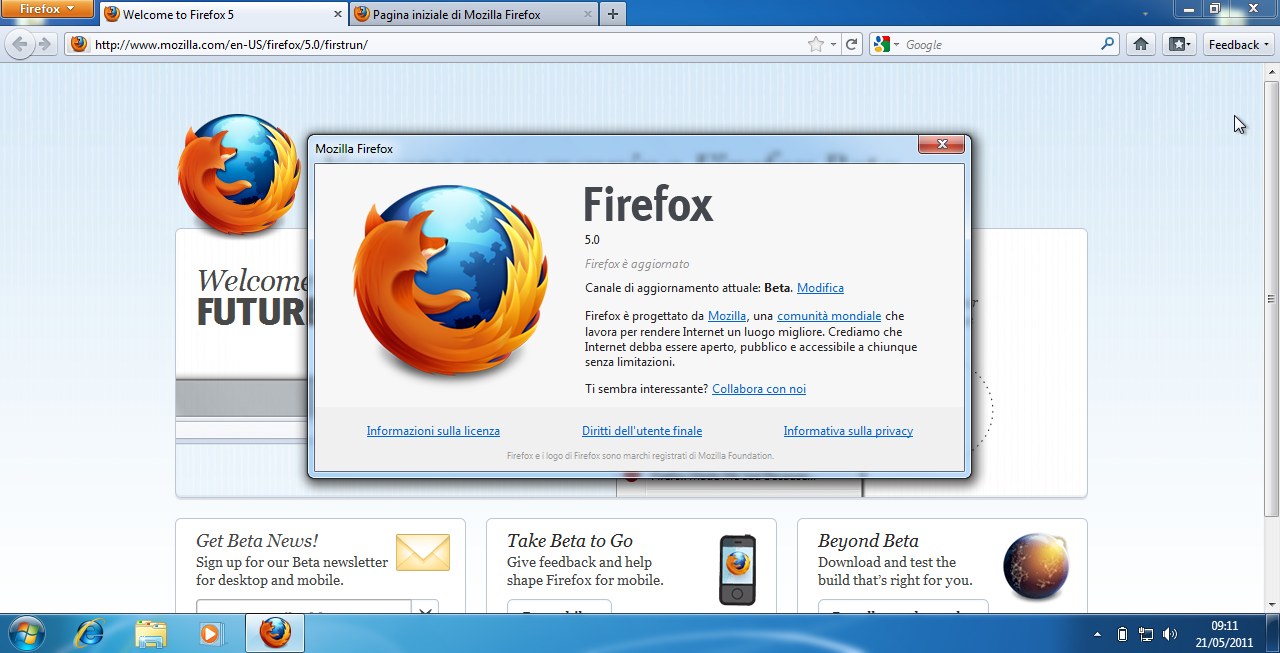Open the comunità mondiale link

tap(829, 316)
